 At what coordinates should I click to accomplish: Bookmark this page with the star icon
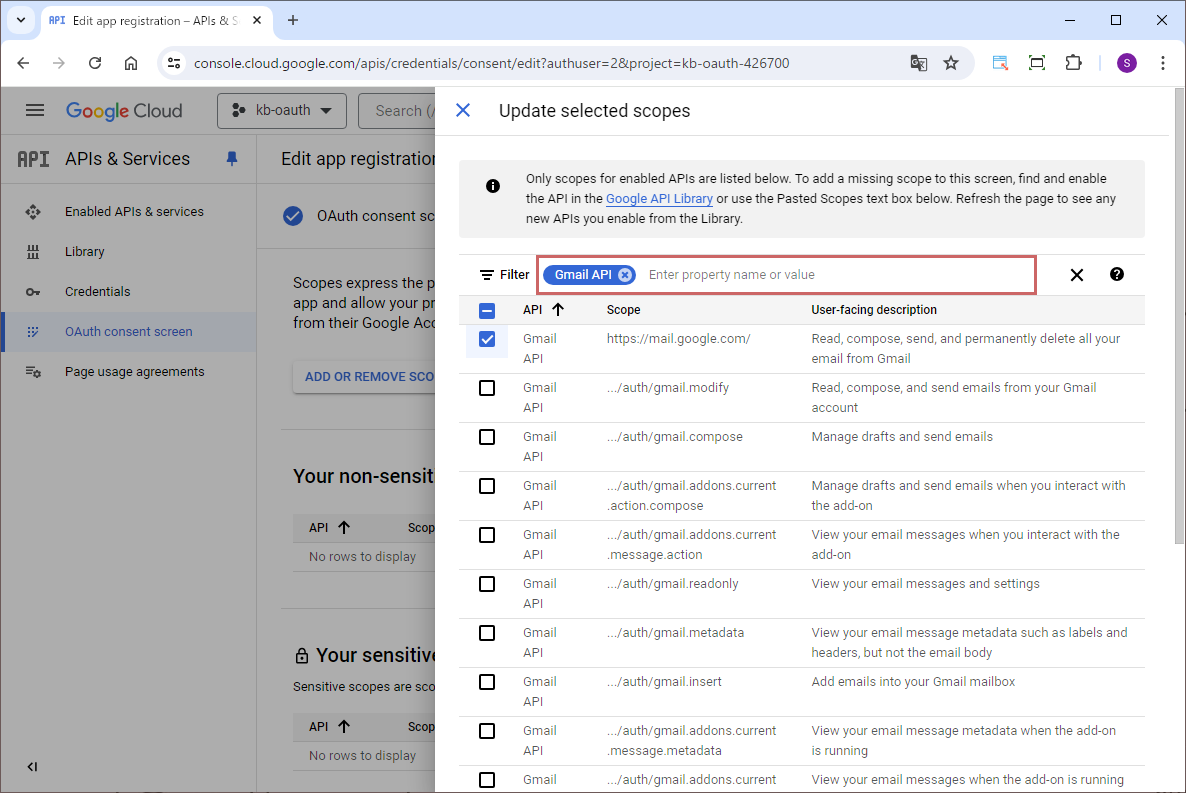point(951,63)
